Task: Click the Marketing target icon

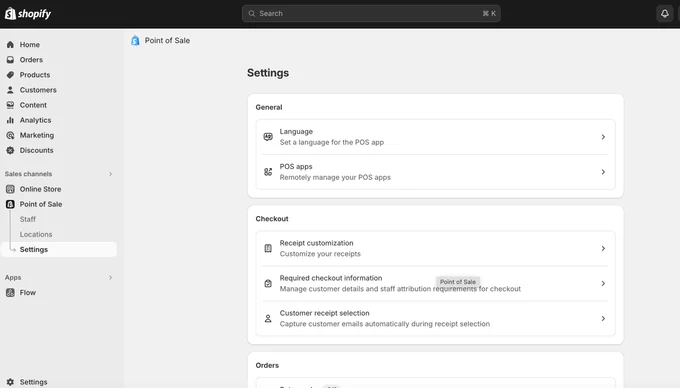Action: click(x=10, y=135)
